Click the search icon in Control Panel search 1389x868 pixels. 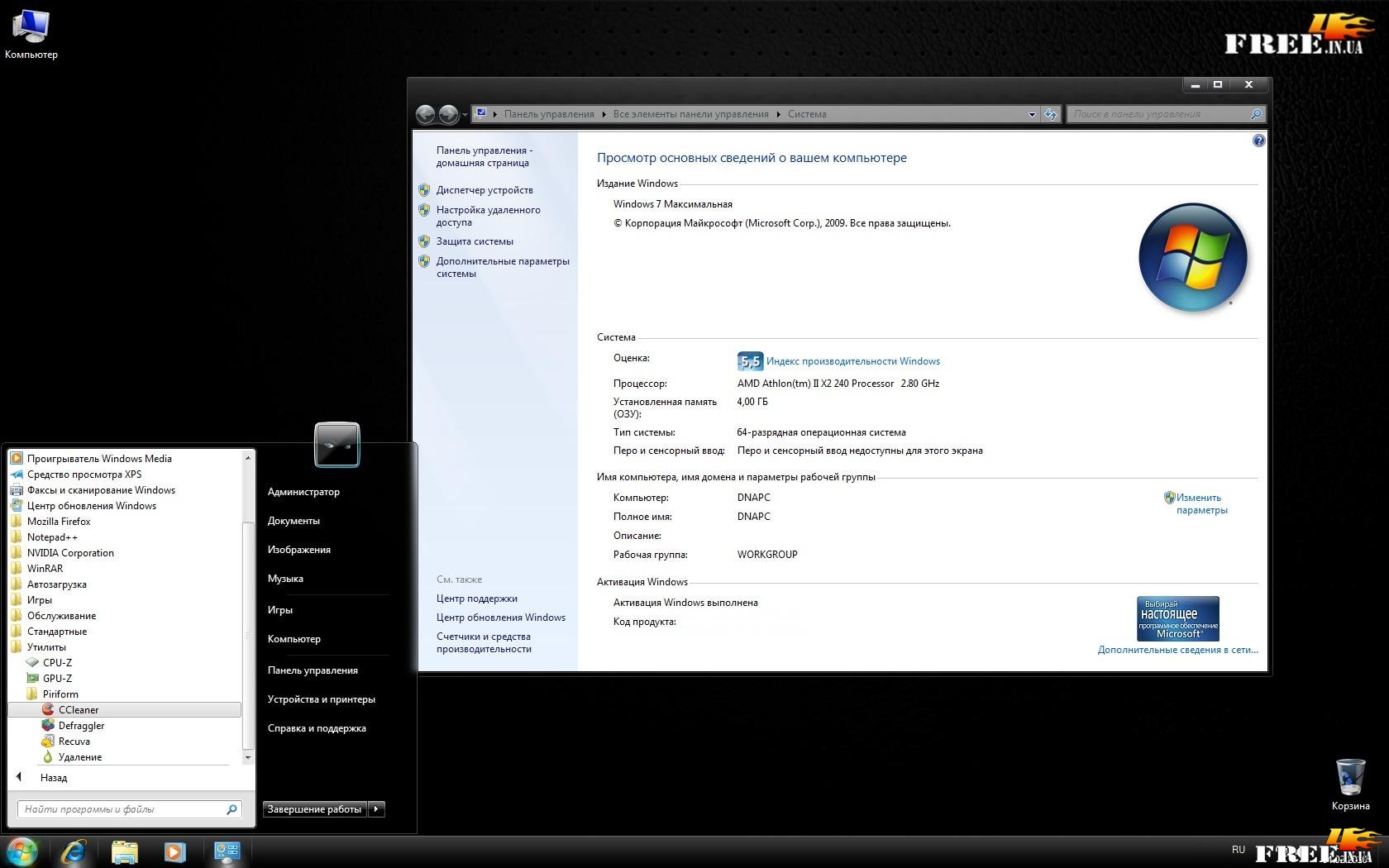[x=1255, y=114]
